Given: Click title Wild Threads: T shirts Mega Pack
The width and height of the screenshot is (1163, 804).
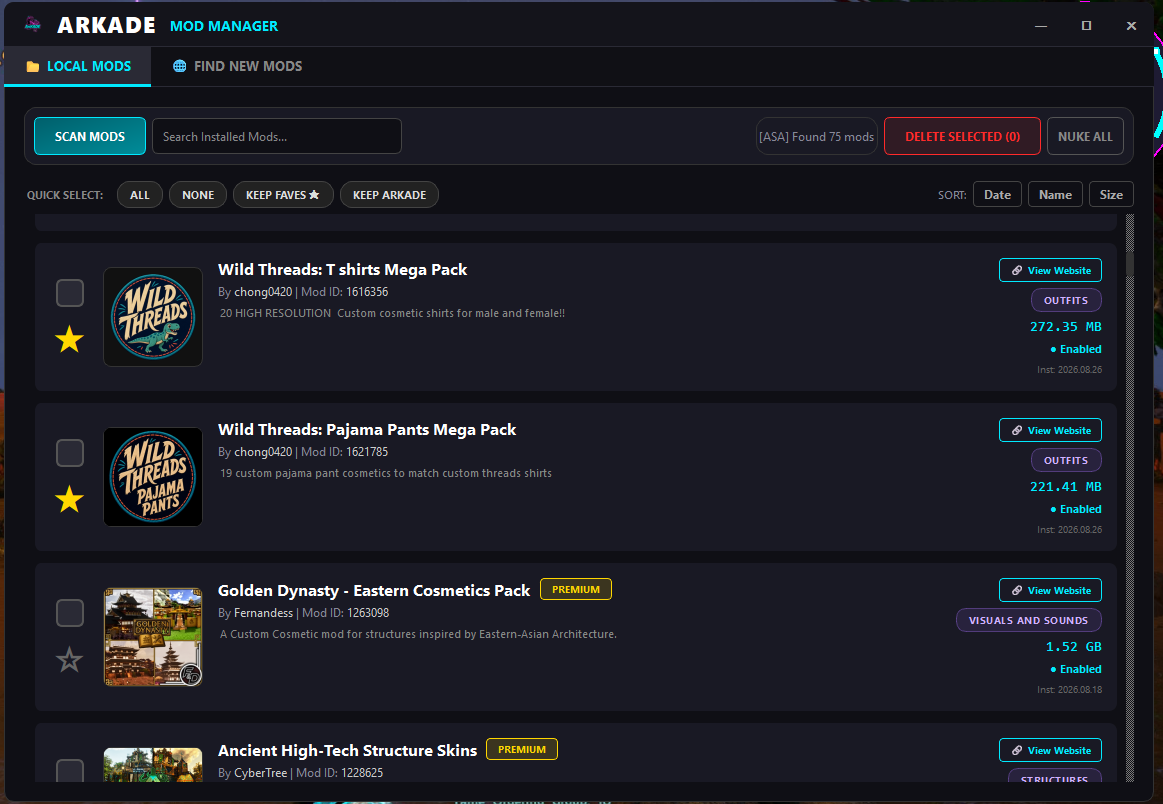Looking at the screenshot, I should pyautogui.click(x=343, y=269).
